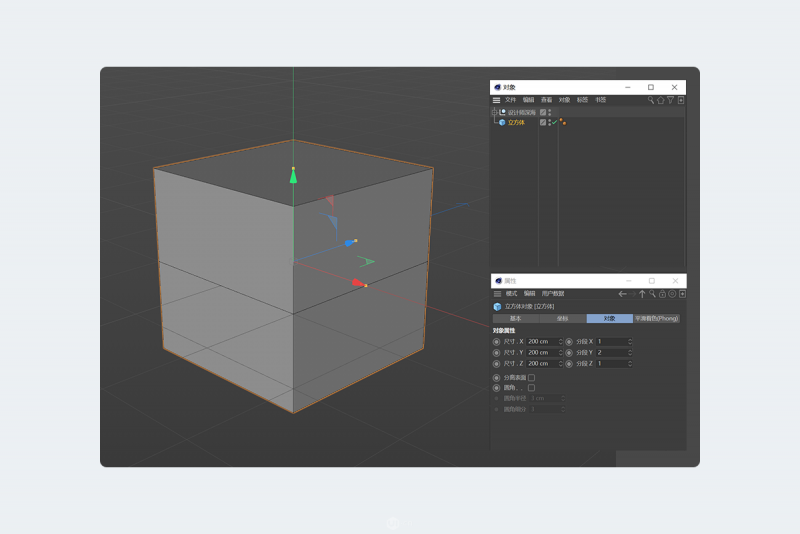Viewport: 800px width, 534px height.
Task: Click the 尺寸 Y input field
Action: [541, 352]
